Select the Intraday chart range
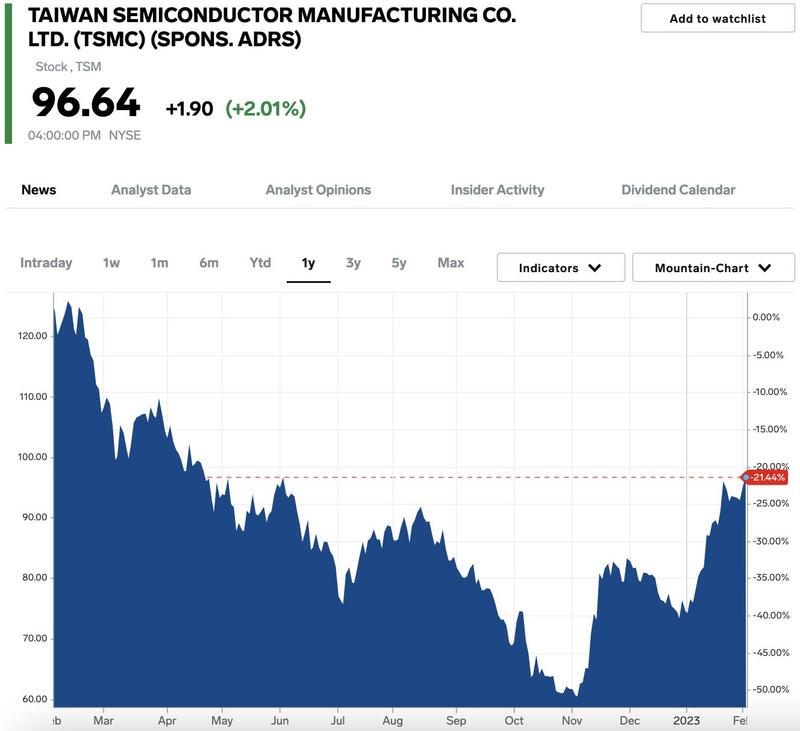The width and height of the screenshot is (800, 731). 46,263
